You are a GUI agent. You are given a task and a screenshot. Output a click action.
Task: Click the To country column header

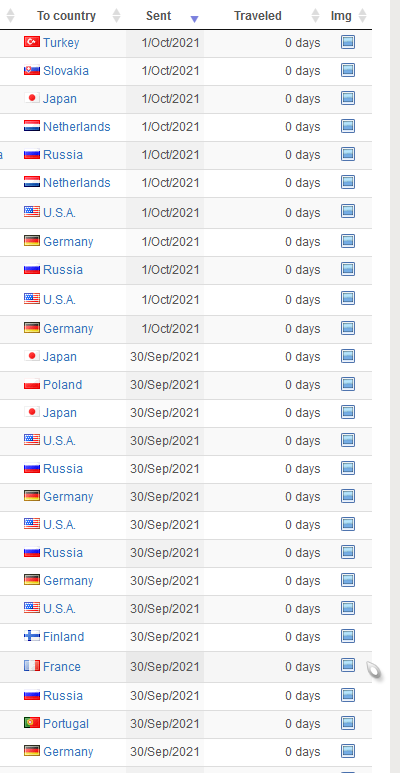66,16
